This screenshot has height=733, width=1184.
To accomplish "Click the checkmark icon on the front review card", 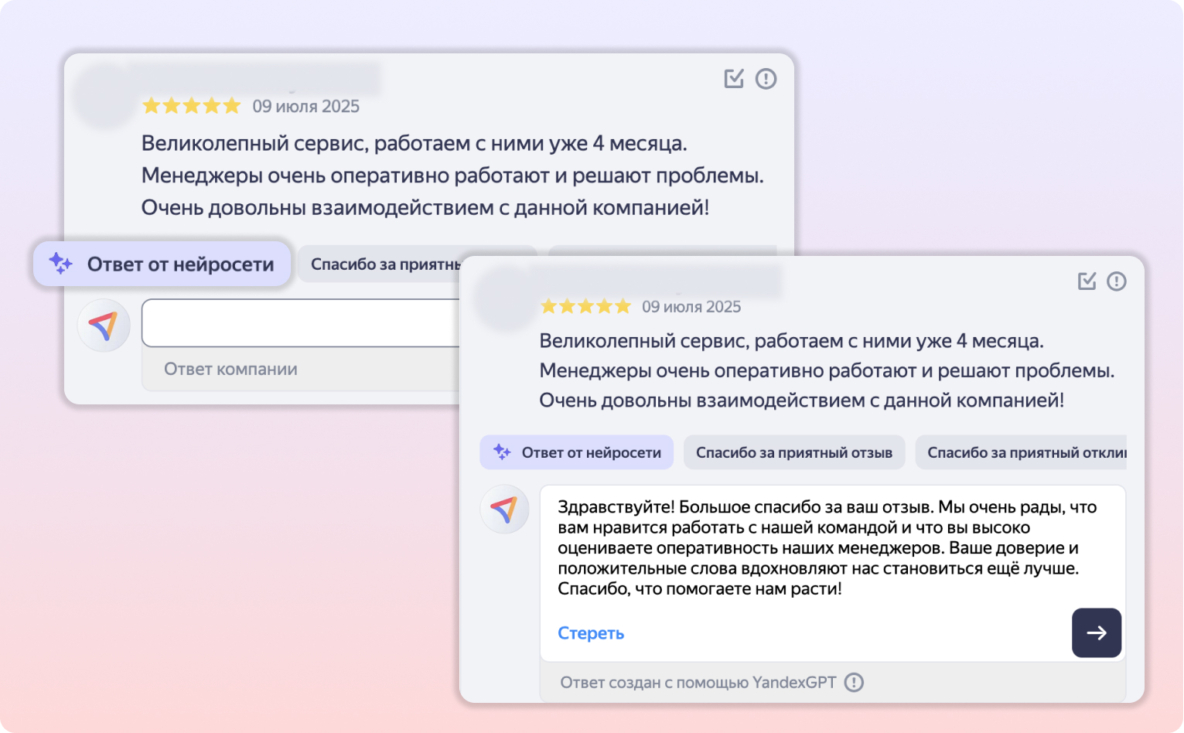I will pos(1087,282).
